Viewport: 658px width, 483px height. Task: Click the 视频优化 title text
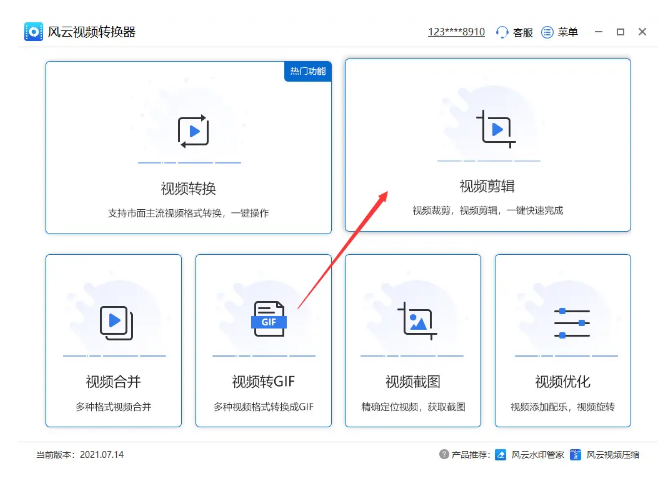click(563, 381)
